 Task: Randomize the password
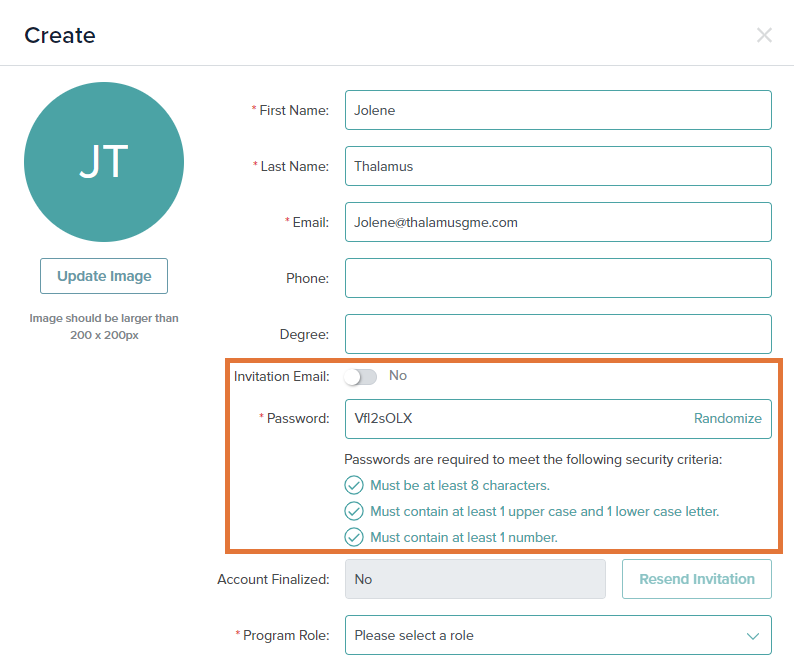pyautogui.click(x=728, y=418)
